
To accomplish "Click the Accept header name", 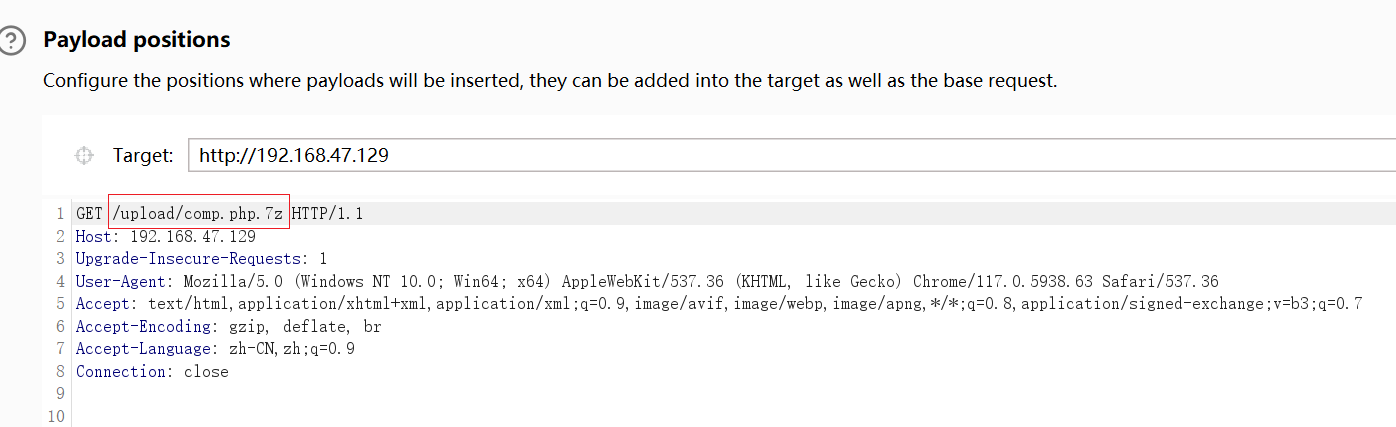I will tap(102, 304).
